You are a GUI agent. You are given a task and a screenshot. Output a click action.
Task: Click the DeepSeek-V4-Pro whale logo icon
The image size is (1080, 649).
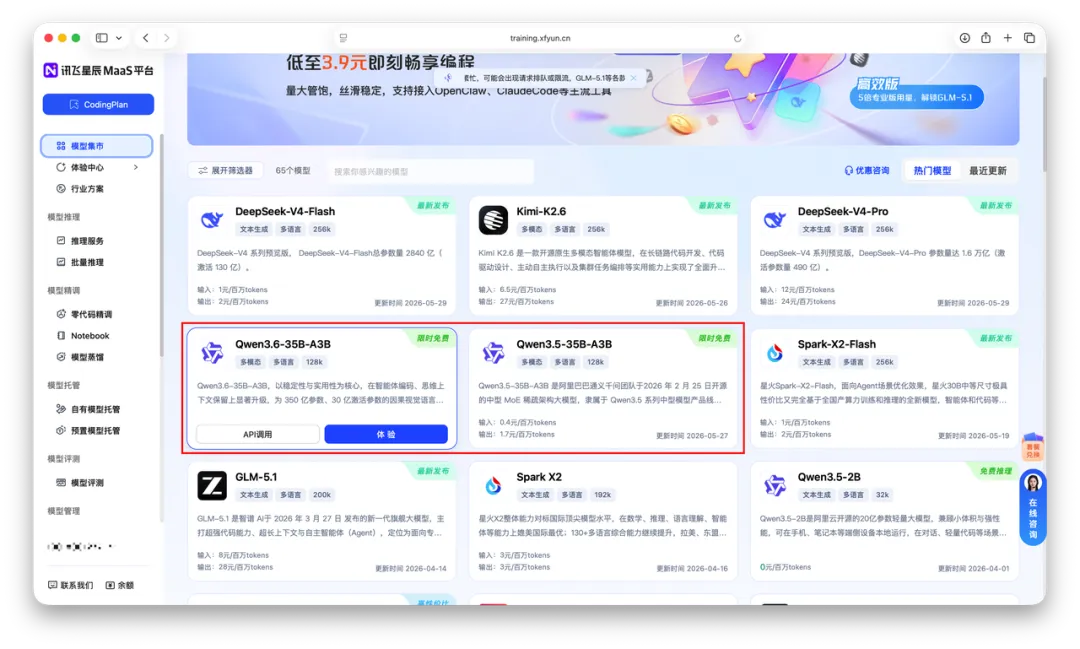[x=775, y=220]
